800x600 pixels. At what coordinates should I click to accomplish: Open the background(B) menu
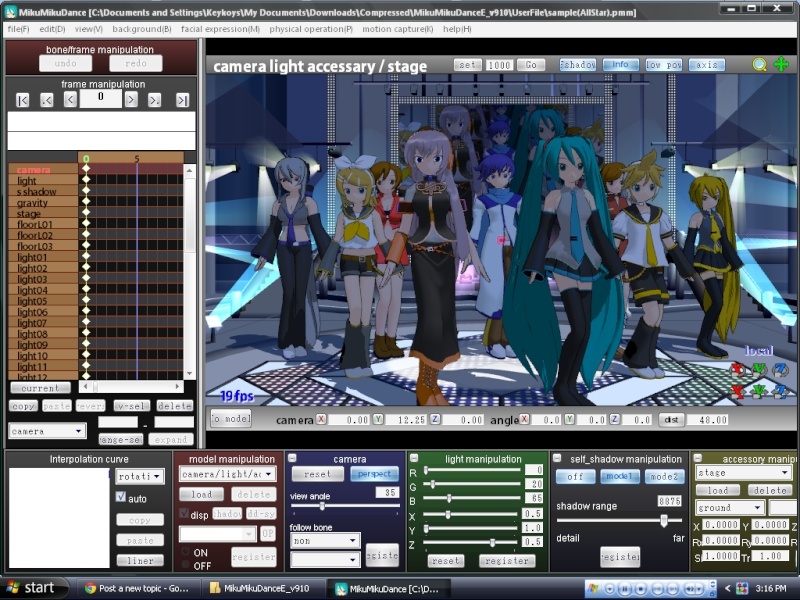(x=142, y=29)
